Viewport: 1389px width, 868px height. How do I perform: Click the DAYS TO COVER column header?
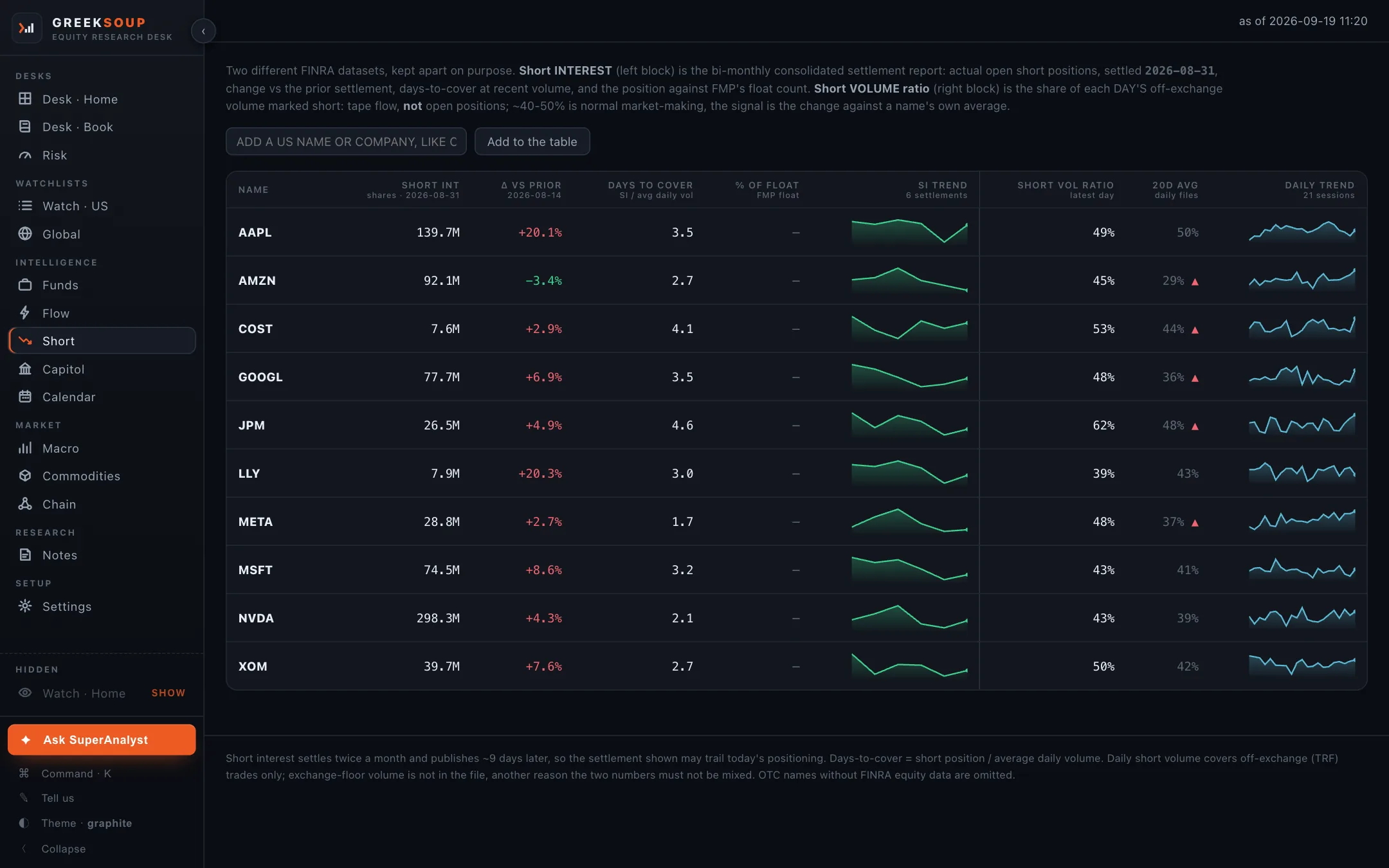650,190
